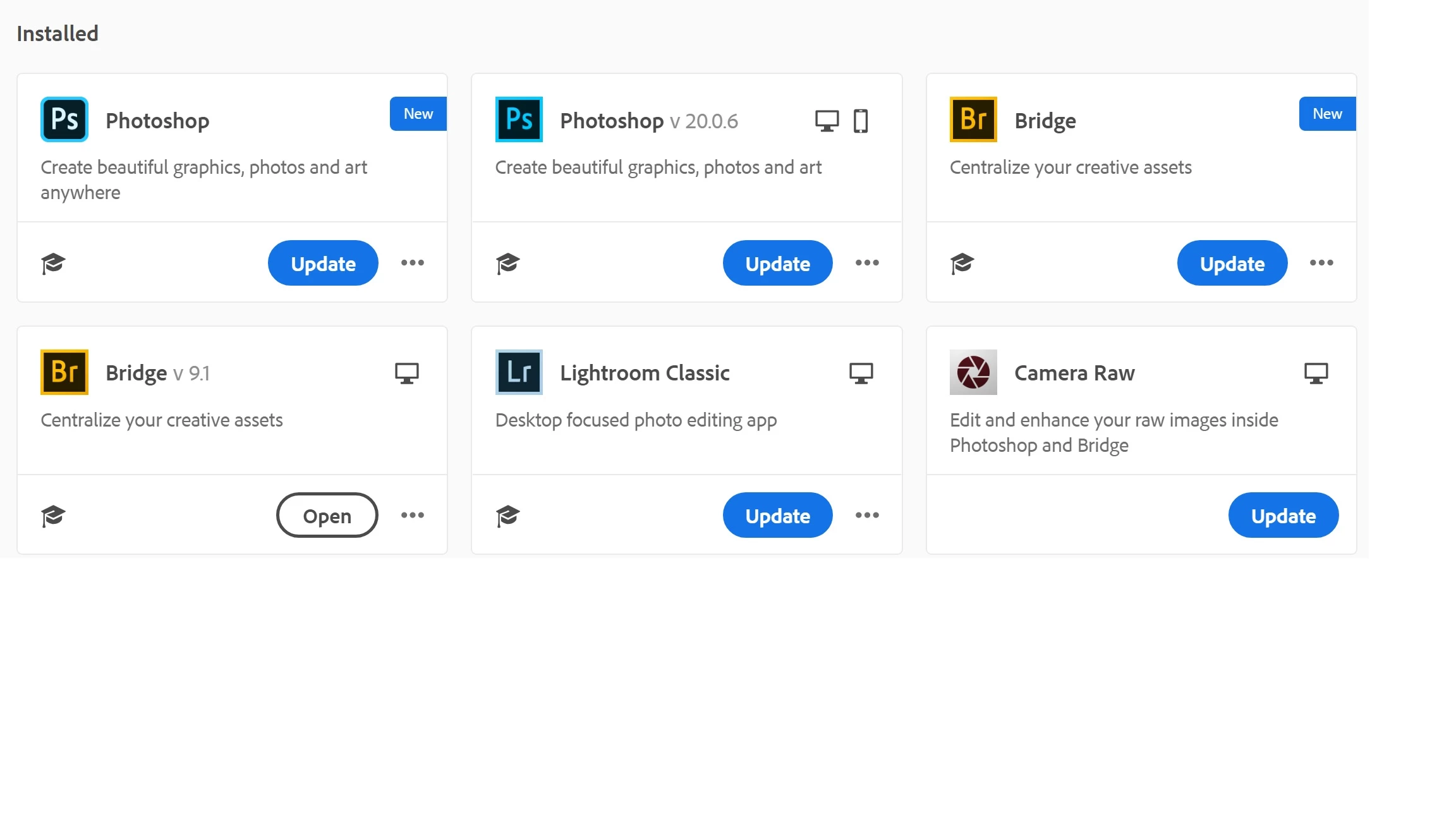Open tutorials for Bridge v 9.1 graduation cap

[53, 516]
